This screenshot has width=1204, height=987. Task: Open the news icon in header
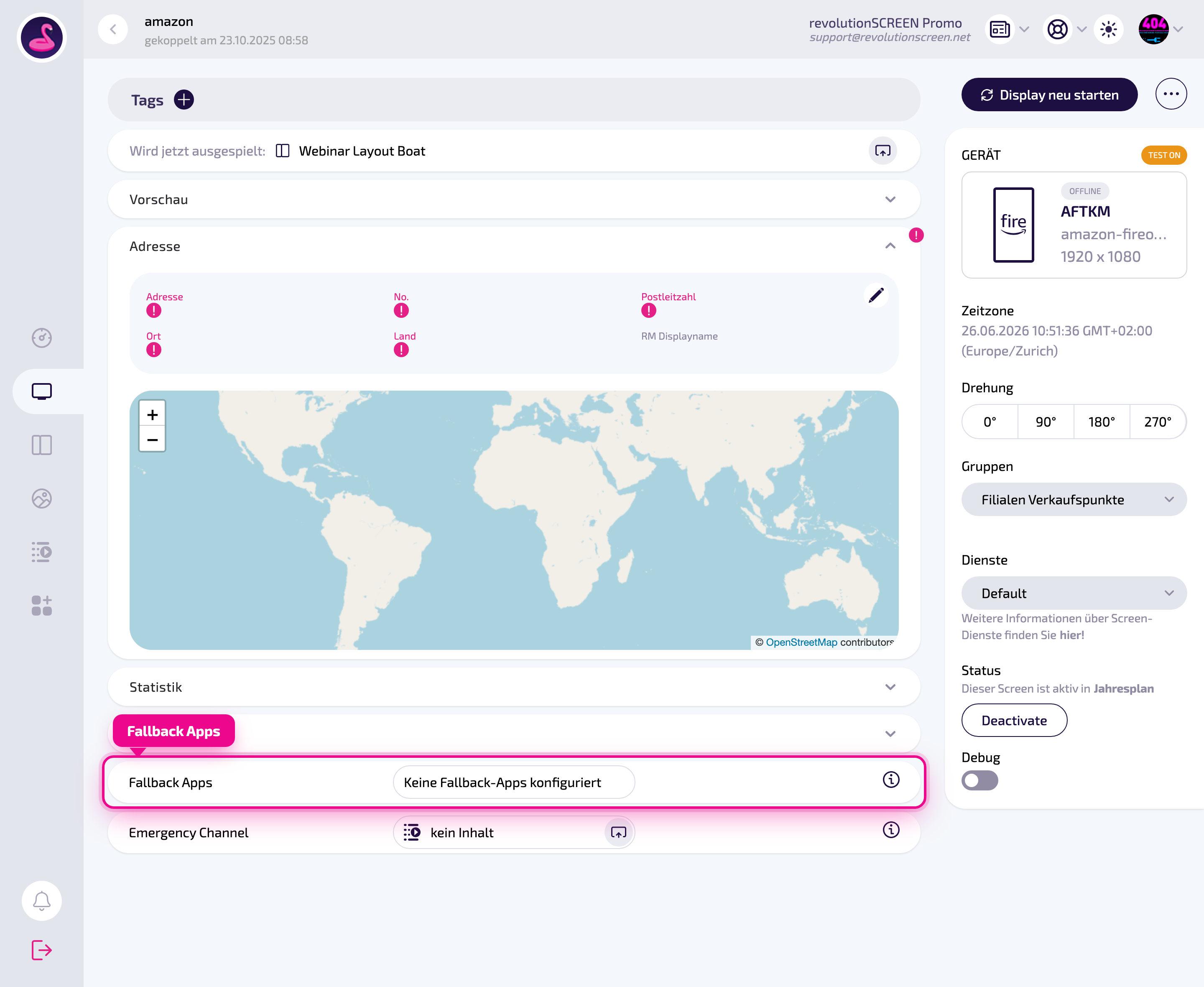(1000, 30)
